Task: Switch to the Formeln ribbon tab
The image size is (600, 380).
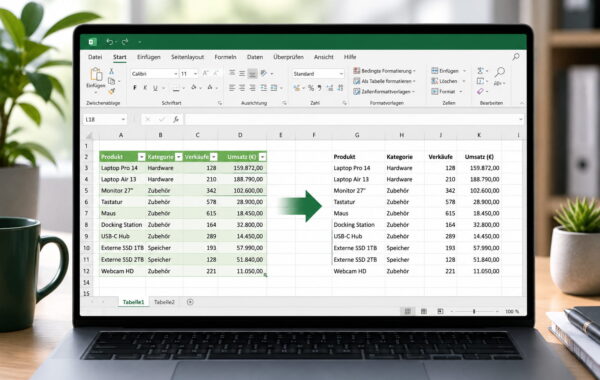Action: 225,57
